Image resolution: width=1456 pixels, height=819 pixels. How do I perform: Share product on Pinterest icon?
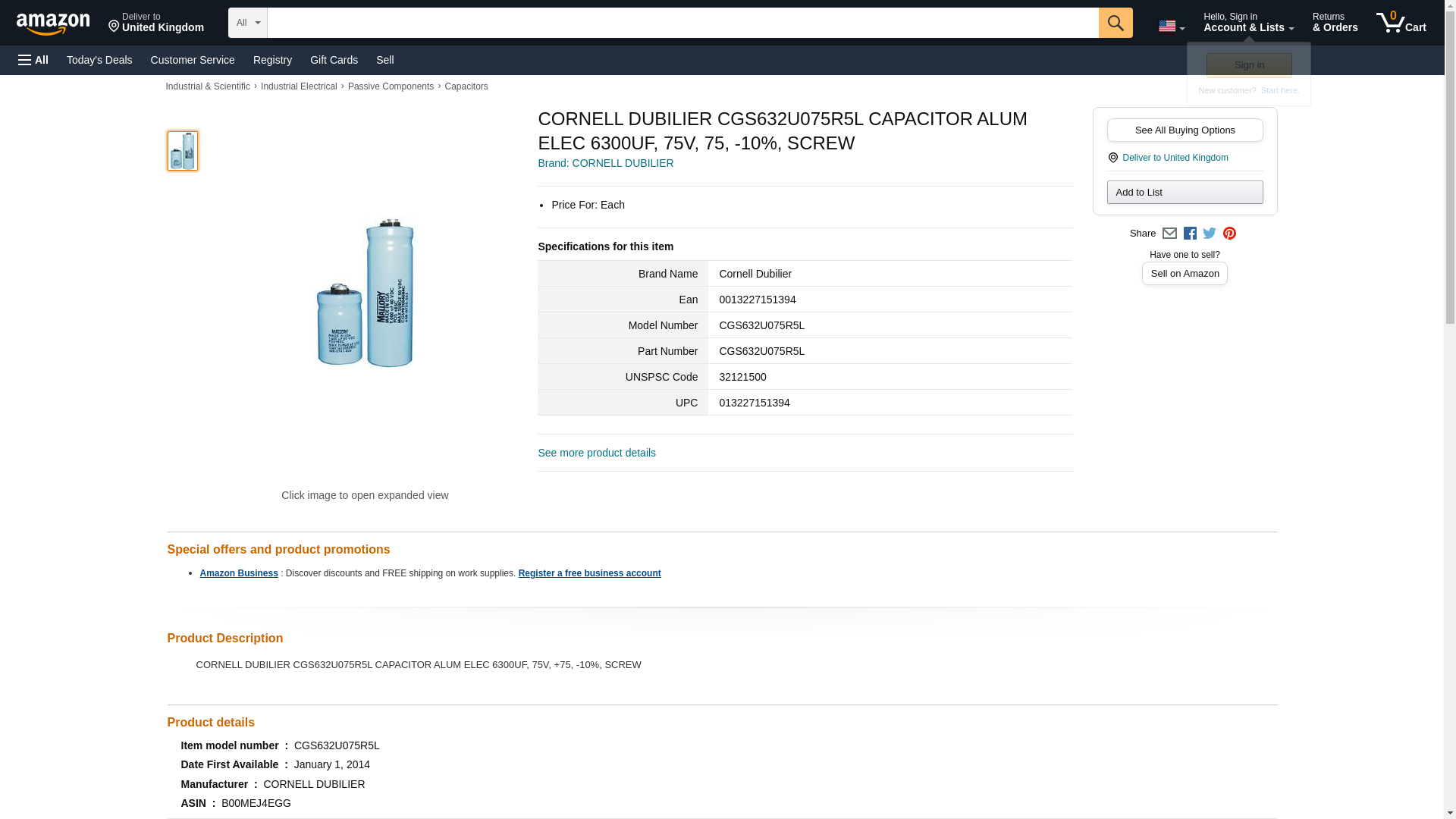tap(1229, 234)
